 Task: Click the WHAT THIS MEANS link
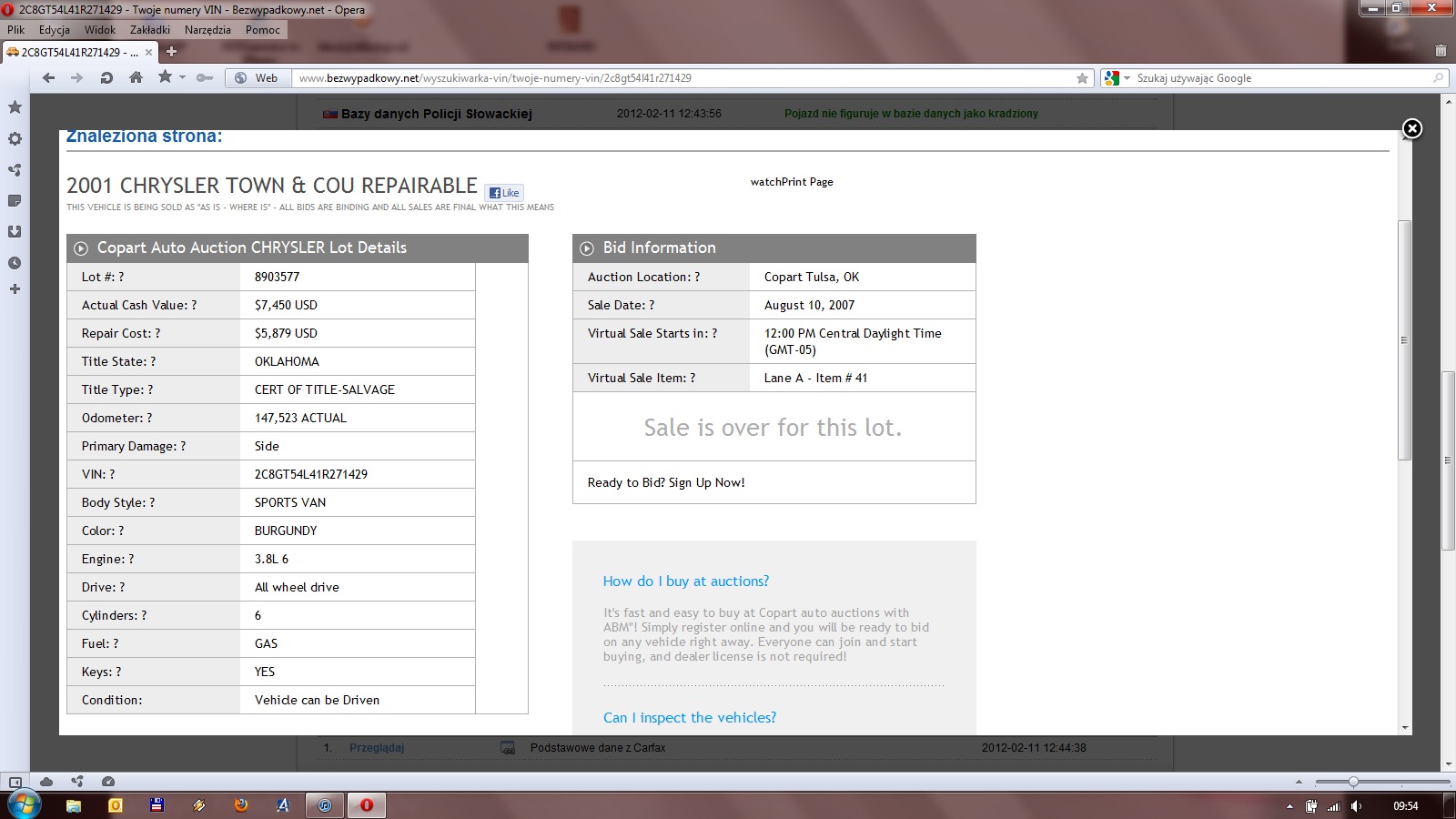pyautogui.click(x=516, y=207)
